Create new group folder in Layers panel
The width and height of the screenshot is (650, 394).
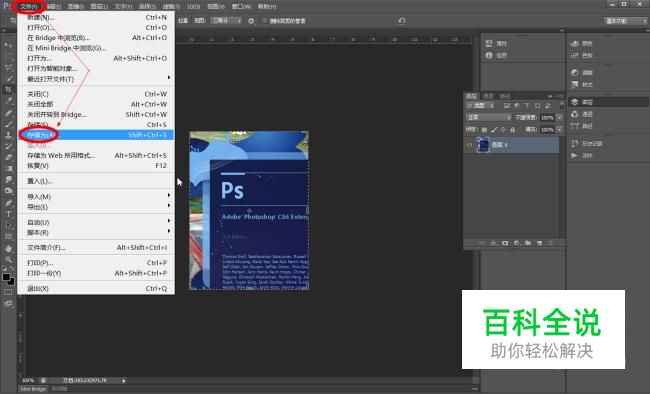[x=528, y=243]
